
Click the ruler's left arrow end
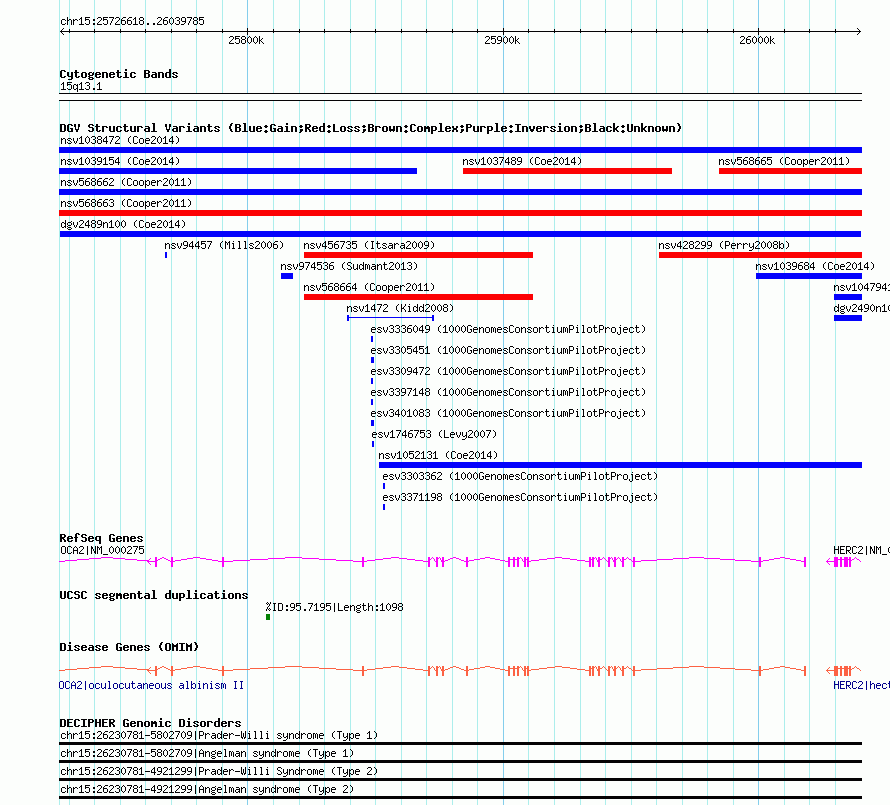pos(62,31)
